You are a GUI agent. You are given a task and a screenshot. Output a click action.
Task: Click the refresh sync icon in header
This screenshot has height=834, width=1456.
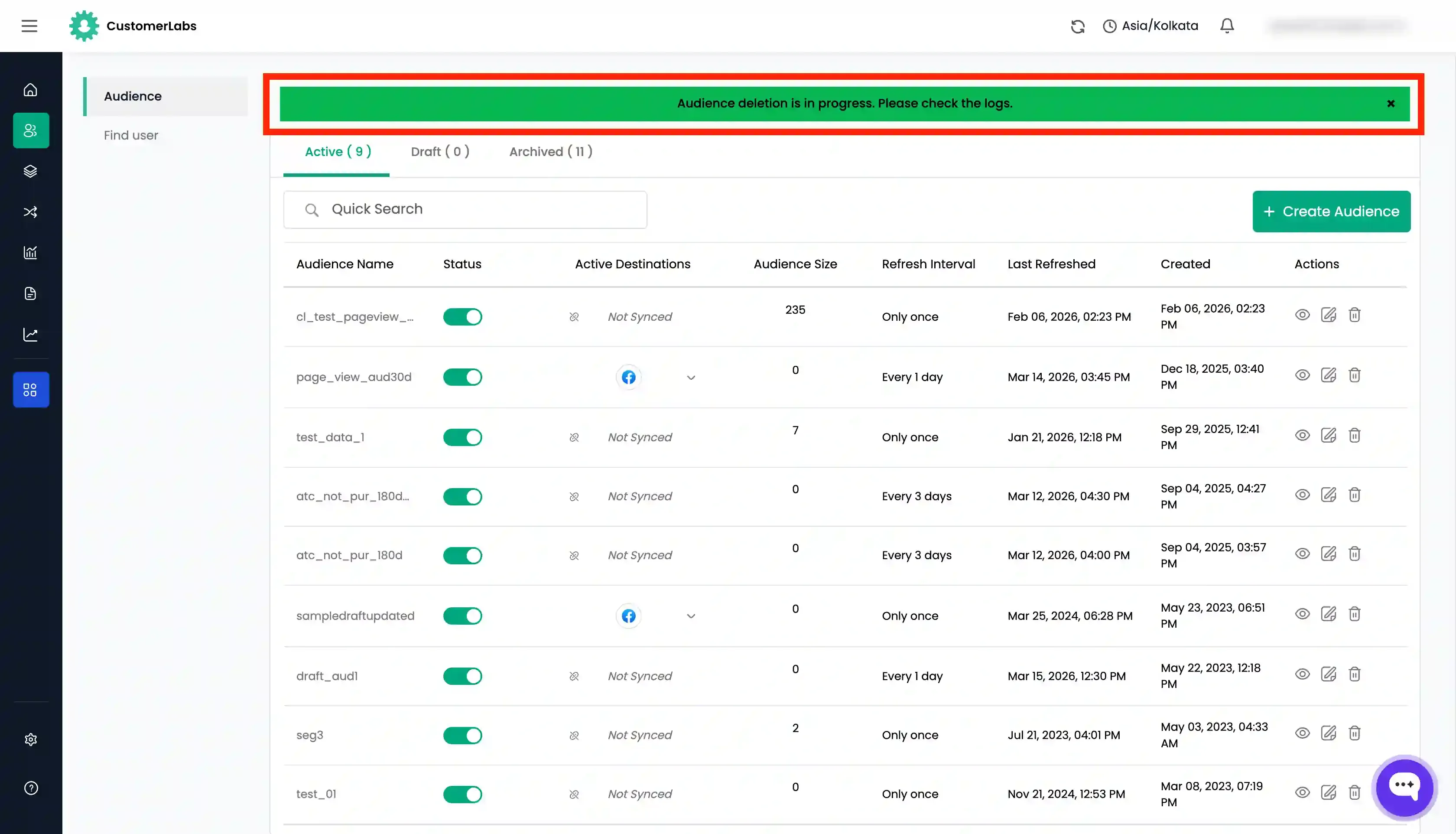1078,26
